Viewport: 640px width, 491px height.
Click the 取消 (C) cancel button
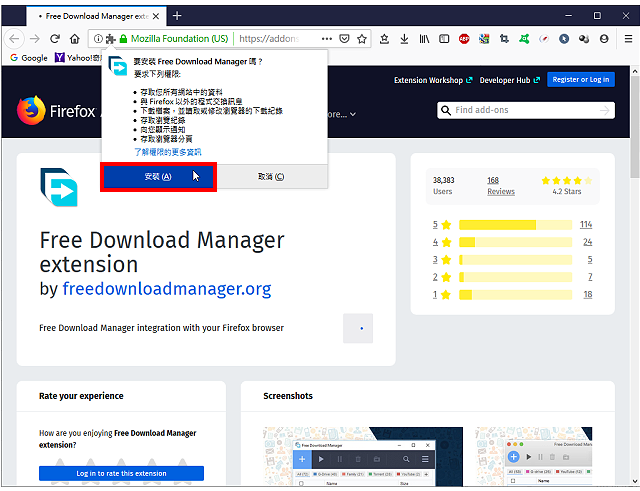271,177
